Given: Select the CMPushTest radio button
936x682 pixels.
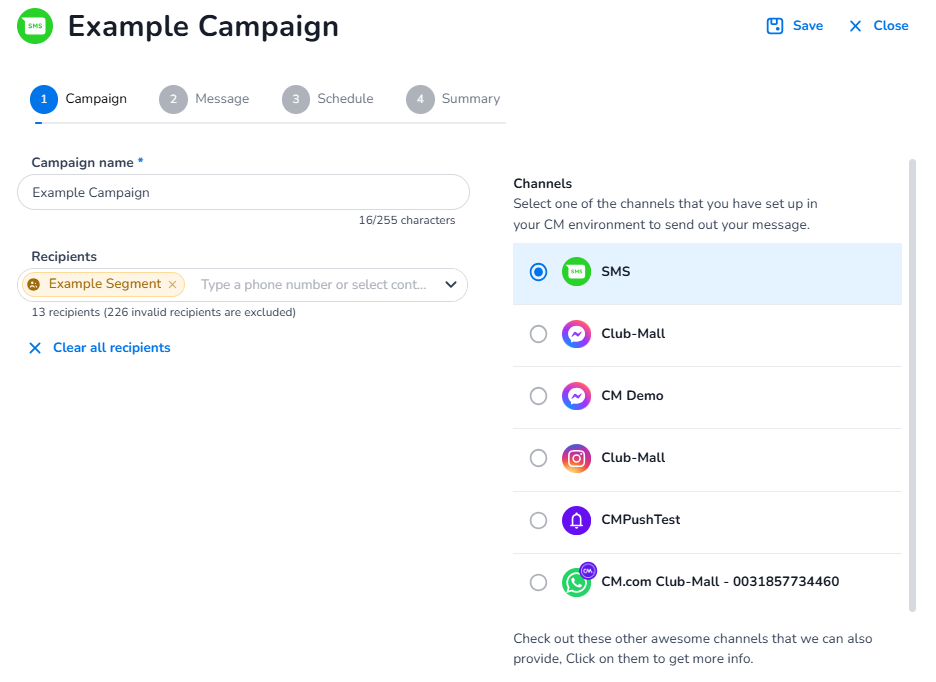Looking at the screenshot, I should pyautogui.click(x=539, y=520).
